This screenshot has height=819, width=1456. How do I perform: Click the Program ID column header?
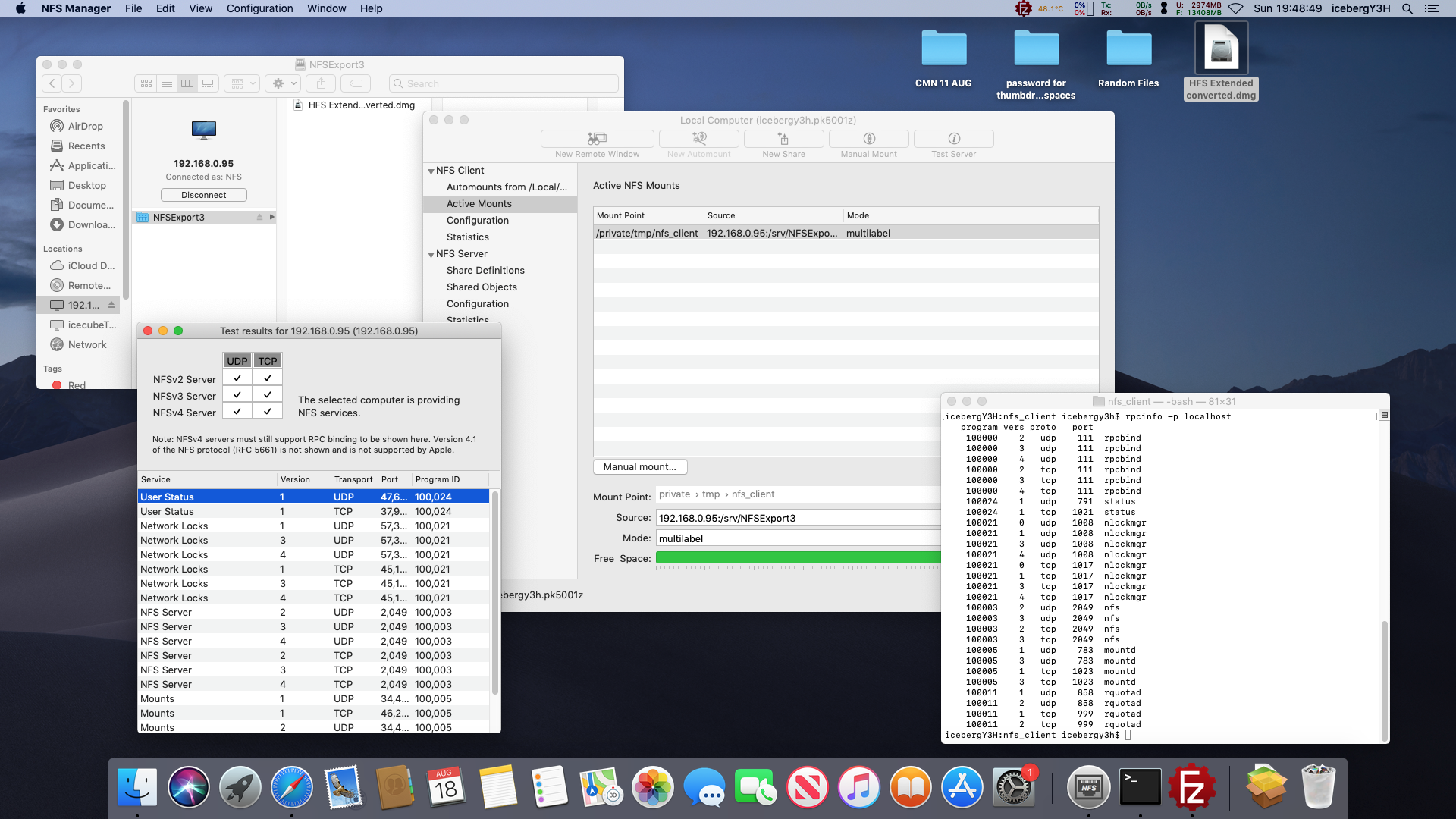[450, 479]
